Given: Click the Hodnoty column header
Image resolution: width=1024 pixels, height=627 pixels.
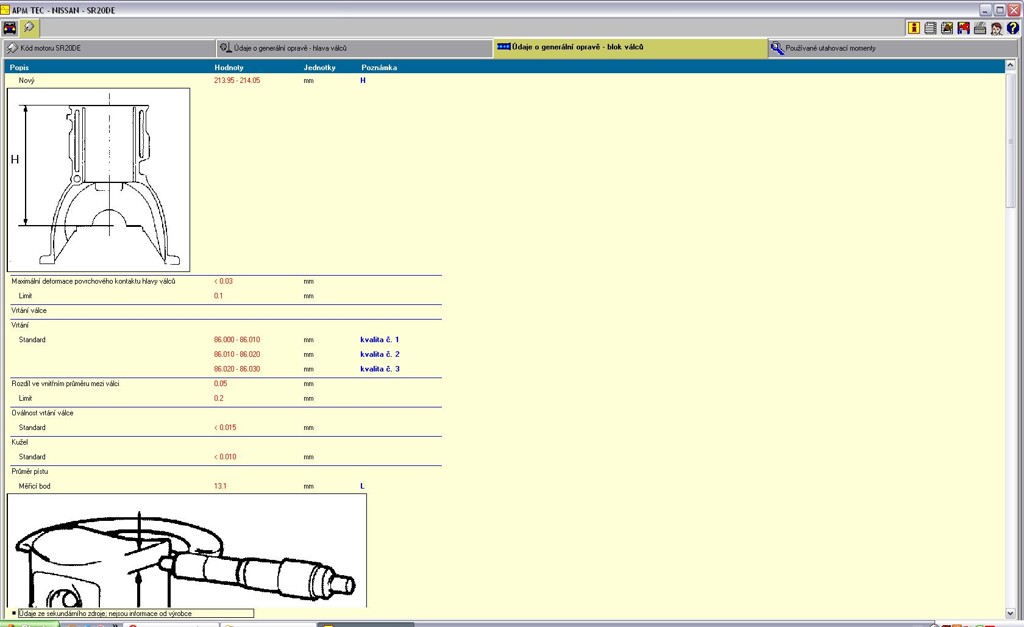Looking at the screenshot, I should [x=229, y=67].
